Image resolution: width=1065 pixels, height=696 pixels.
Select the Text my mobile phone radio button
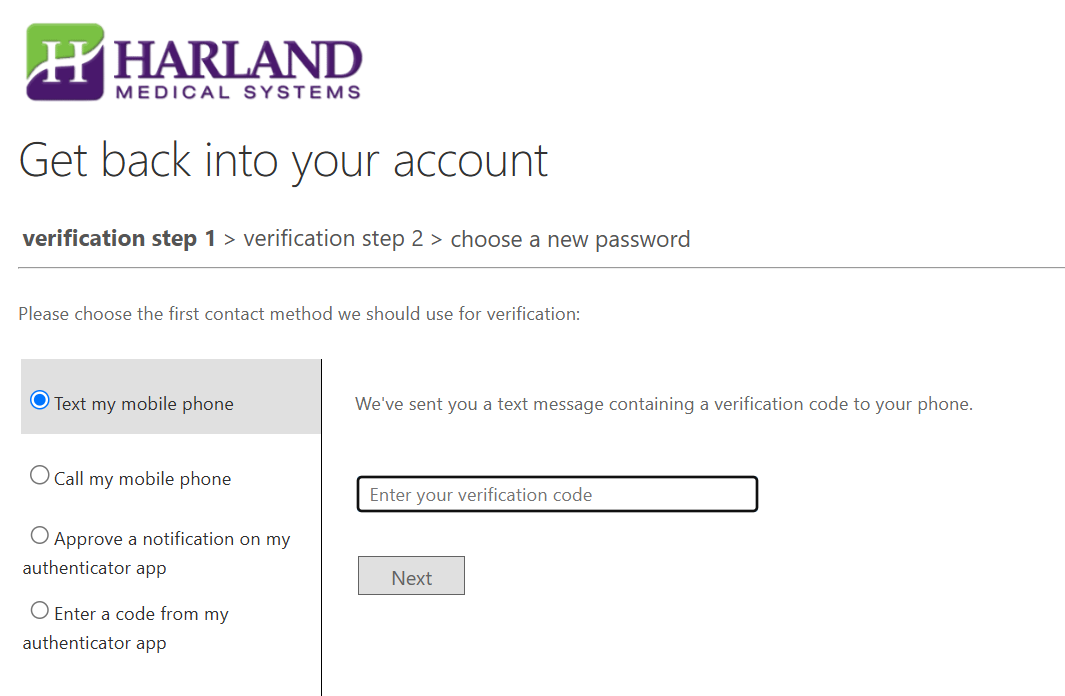click(40, 401)
